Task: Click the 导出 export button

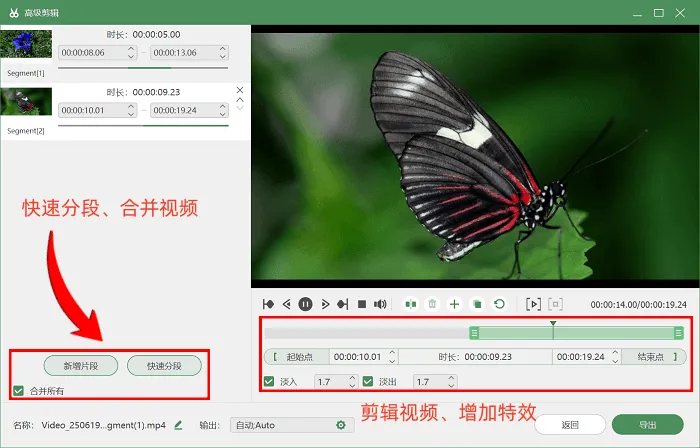Action: pyautogui.click(x=647, y=425)
